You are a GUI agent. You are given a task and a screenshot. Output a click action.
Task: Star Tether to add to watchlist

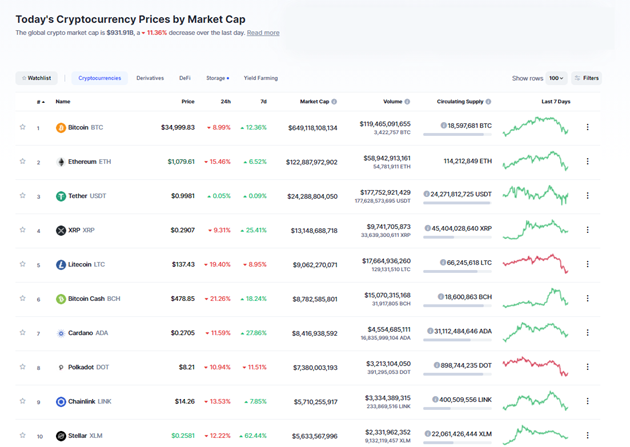click(22, 195)
